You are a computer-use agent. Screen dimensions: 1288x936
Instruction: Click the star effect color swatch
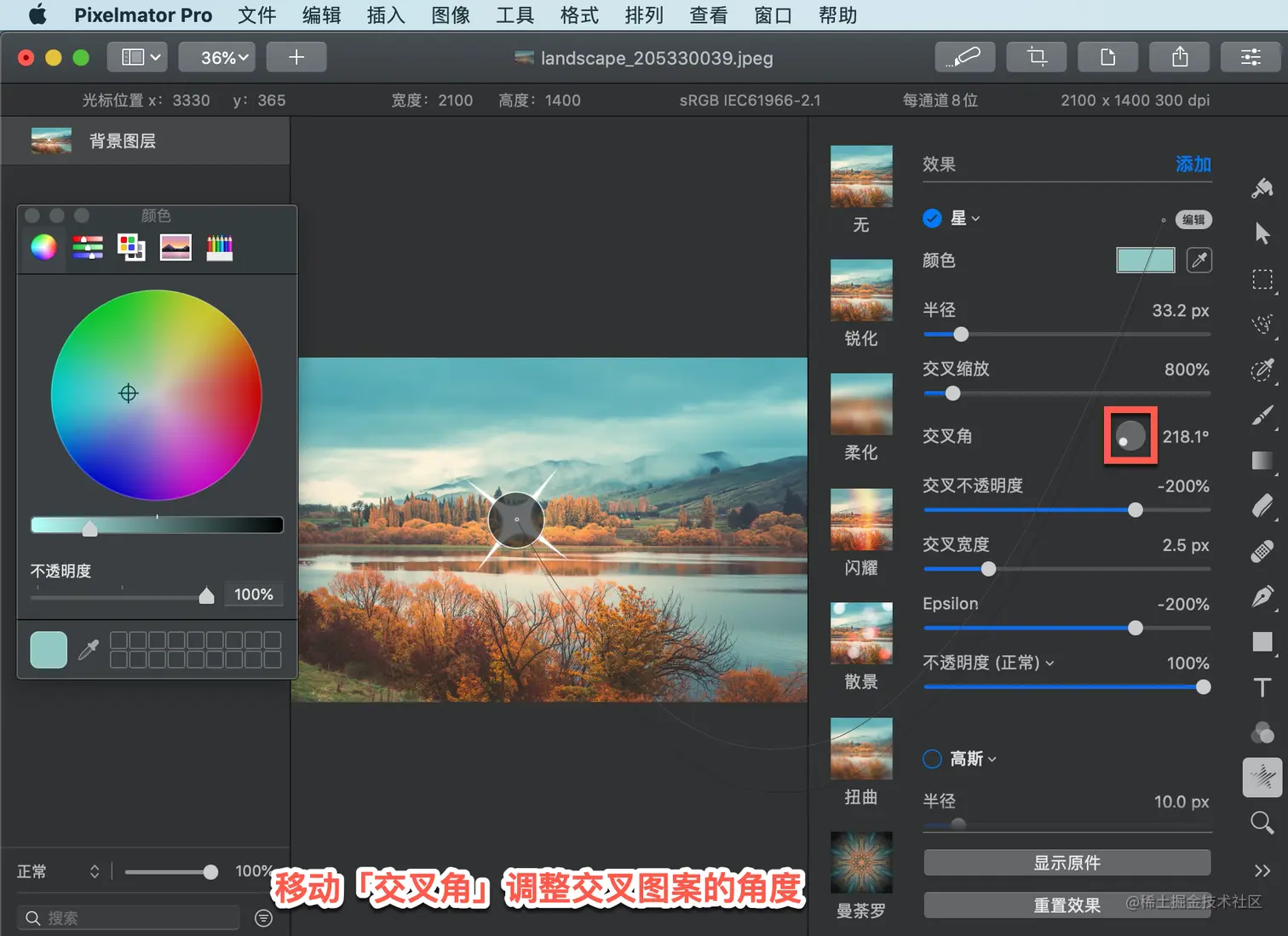click(x=1146, y=260)
